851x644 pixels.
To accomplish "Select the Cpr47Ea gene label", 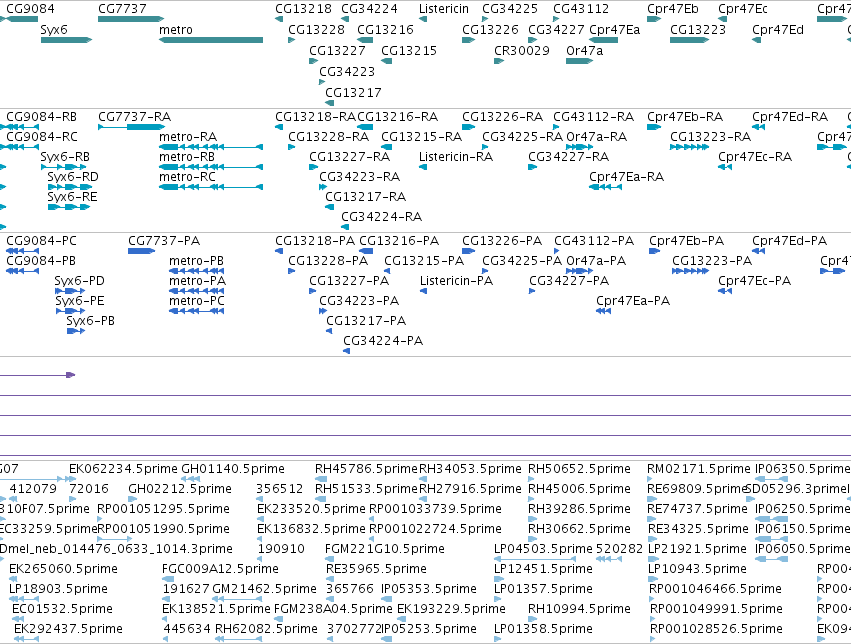I will 614,30.
